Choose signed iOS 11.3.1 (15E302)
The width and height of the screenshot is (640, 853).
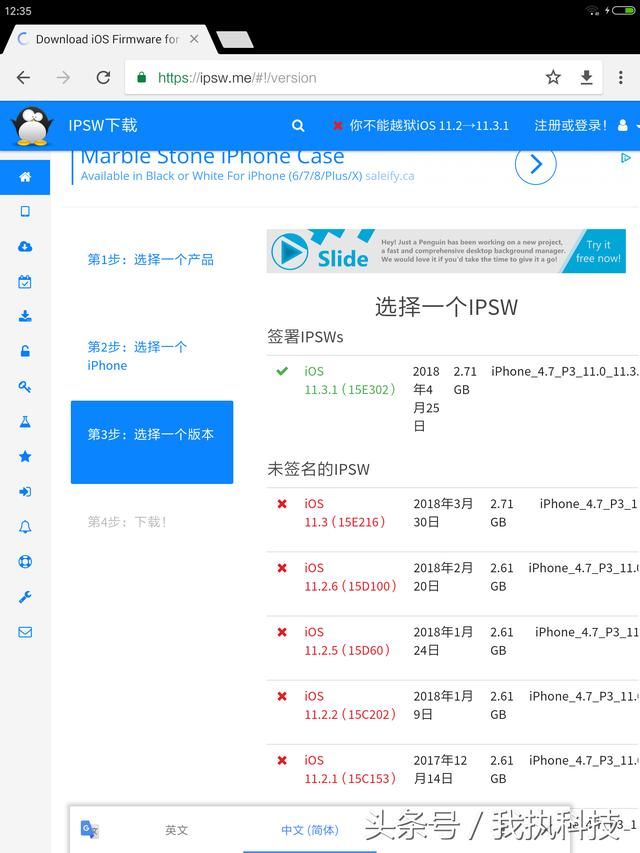(349, 380)
